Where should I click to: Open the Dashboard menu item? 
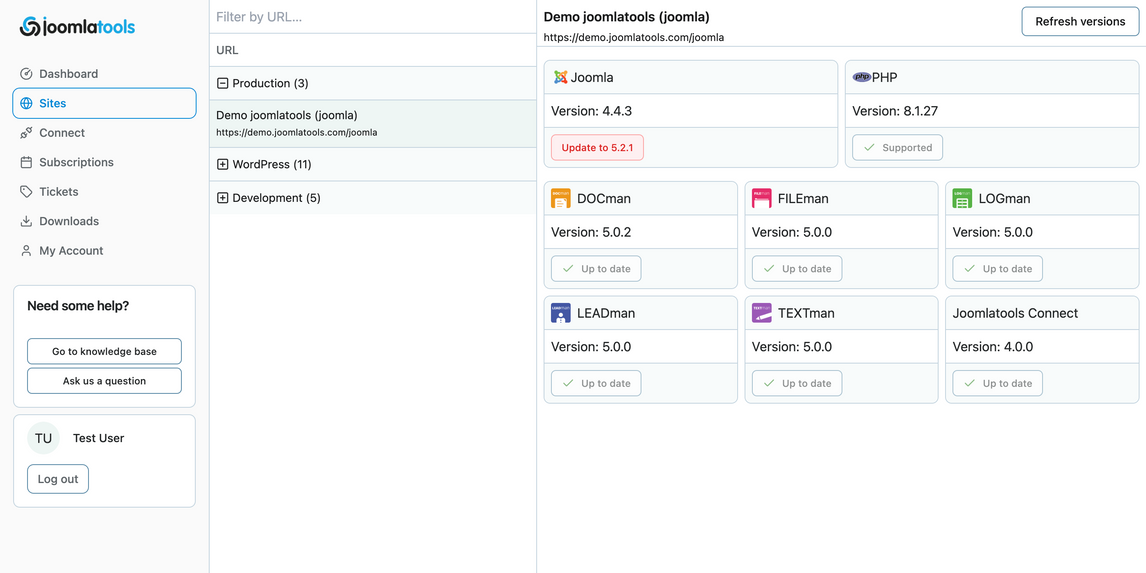tap(105, 74)
